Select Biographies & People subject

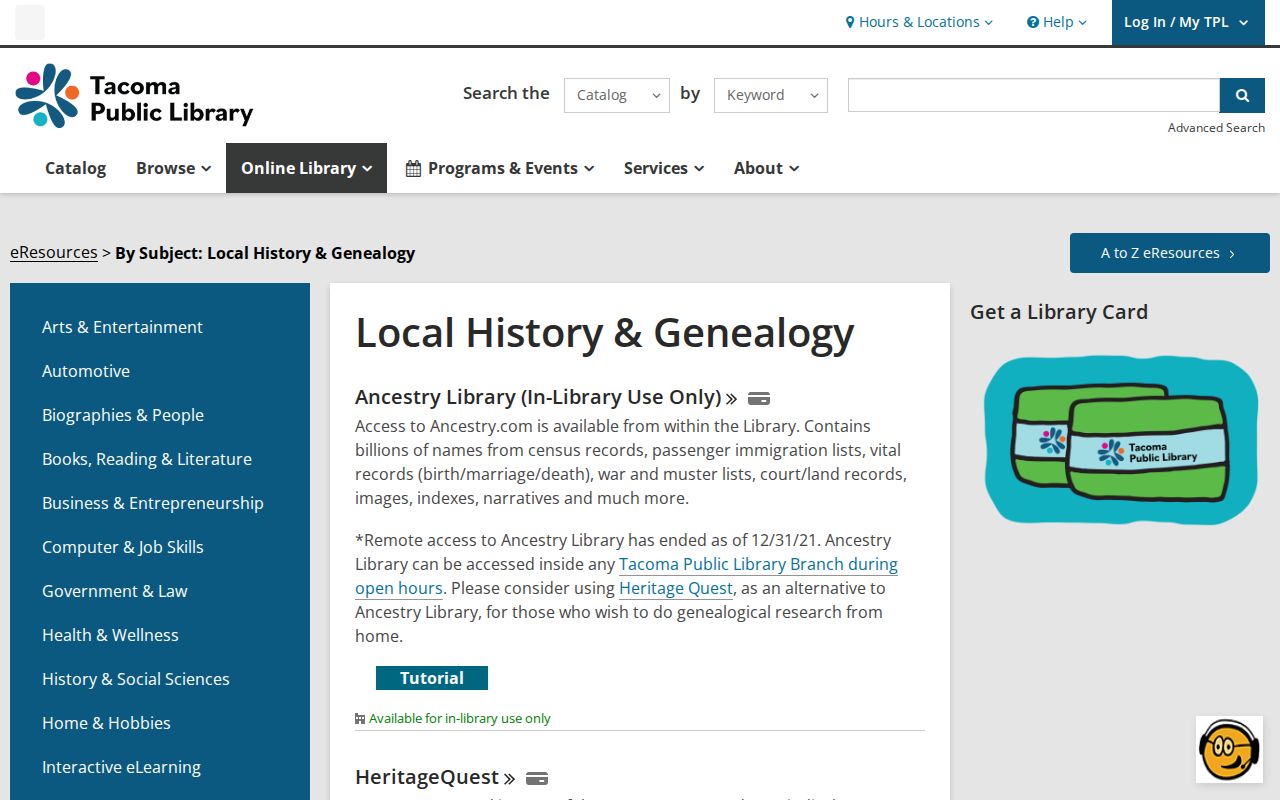[x=123, y=415]
